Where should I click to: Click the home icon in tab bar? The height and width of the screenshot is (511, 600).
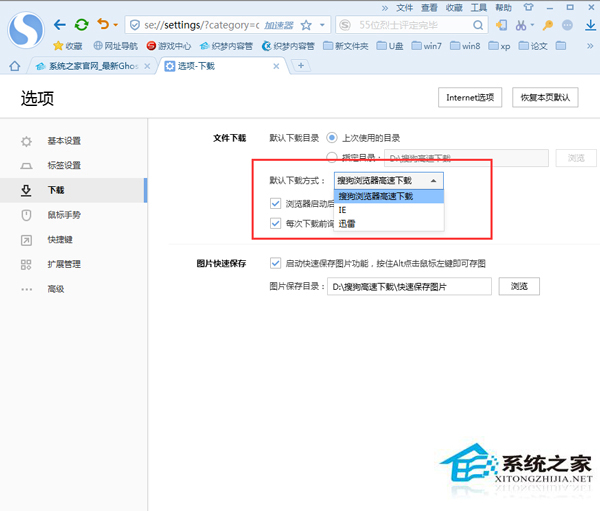tap(14, 66)
